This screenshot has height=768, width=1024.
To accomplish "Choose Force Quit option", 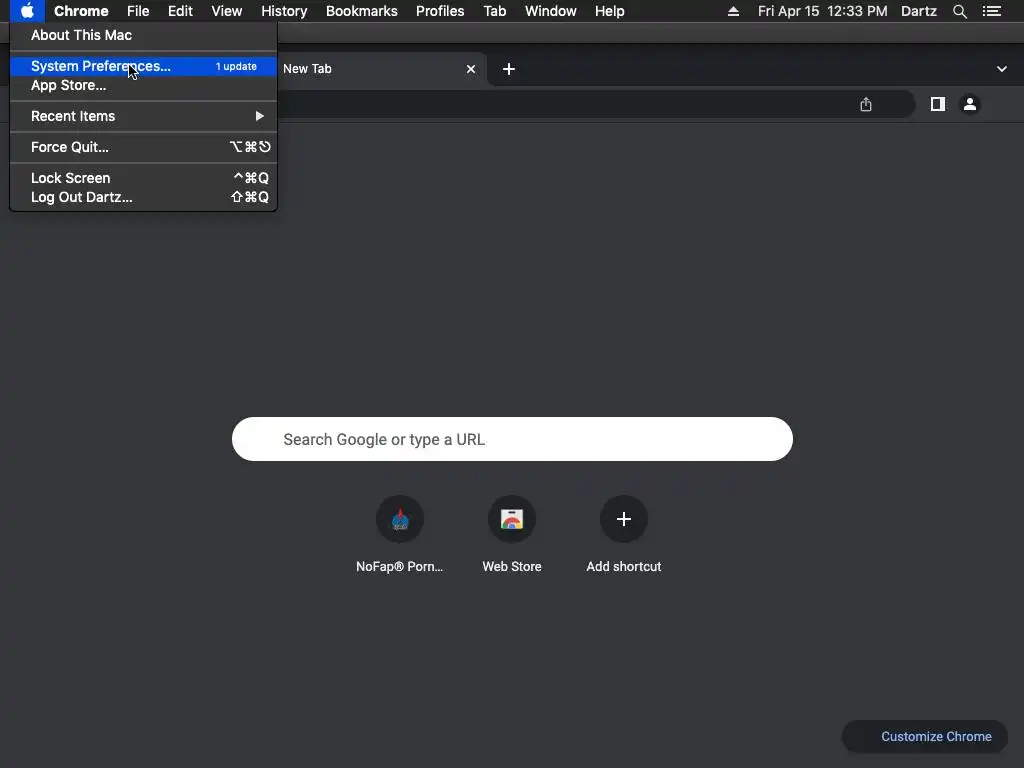I will click(x=143, y=147).
